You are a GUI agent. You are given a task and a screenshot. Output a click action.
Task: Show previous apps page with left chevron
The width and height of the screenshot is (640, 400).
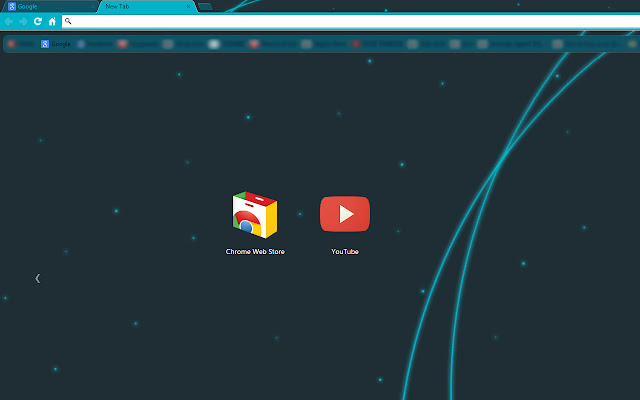click(x=38, y=278)
